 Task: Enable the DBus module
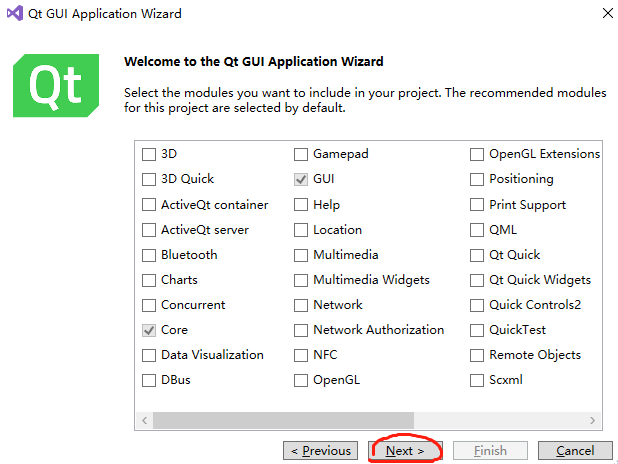[x=149, y=380]
